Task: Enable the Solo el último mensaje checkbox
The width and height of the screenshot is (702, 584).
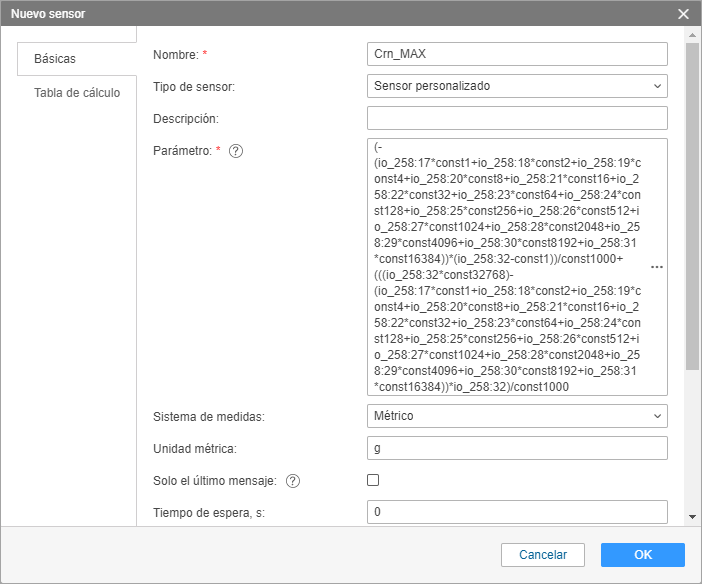Action: tap(374, 480)
